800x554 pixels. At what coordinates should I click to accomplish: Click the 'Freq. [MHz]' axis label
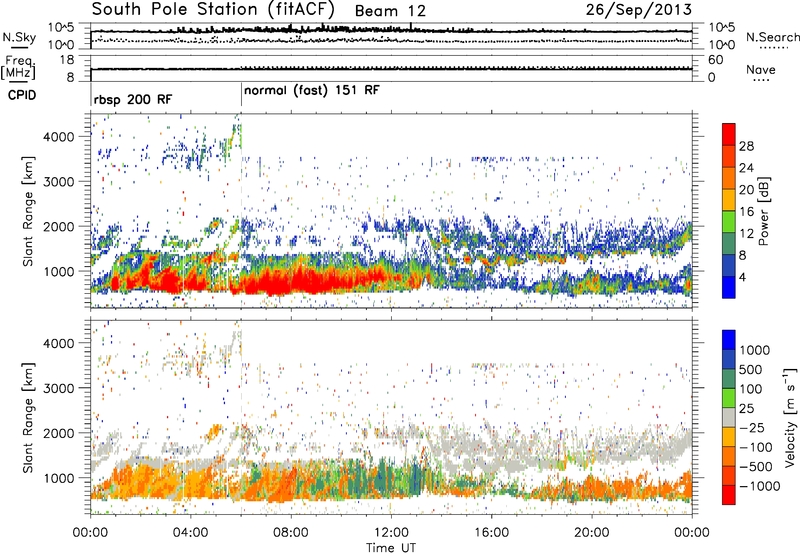(x=18, y=68)
